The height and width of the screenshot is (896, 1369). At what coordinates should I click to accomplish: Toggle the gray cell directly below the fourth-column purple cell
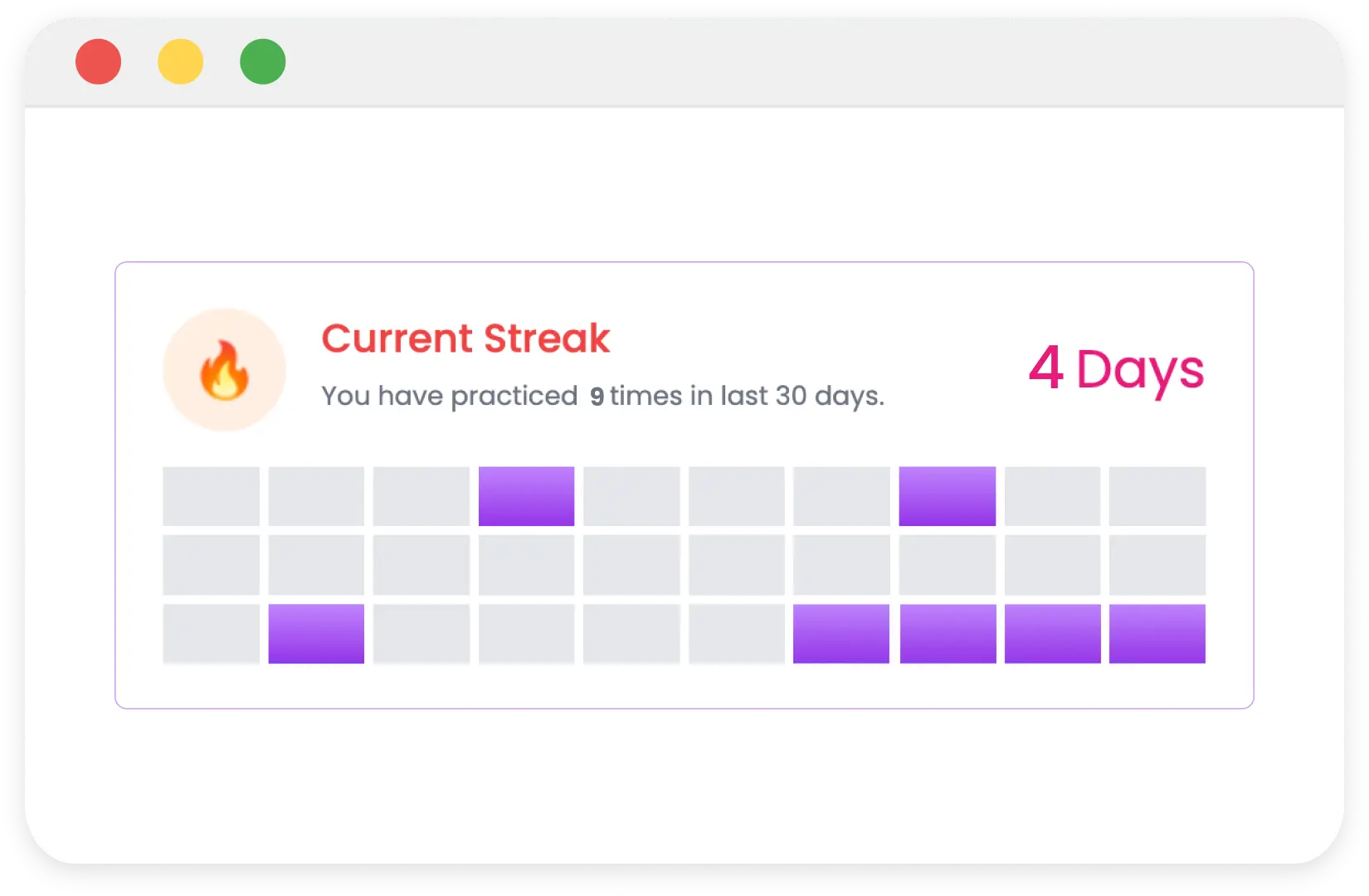pos(526,564)
